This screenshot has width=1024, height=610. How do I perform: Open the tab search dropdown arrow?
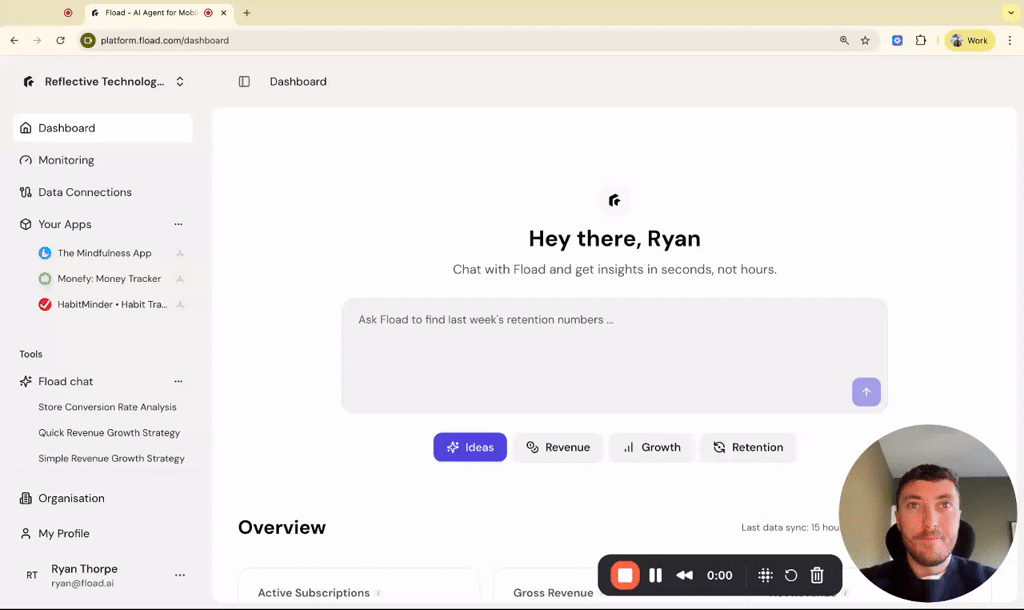coord(1011,13)
